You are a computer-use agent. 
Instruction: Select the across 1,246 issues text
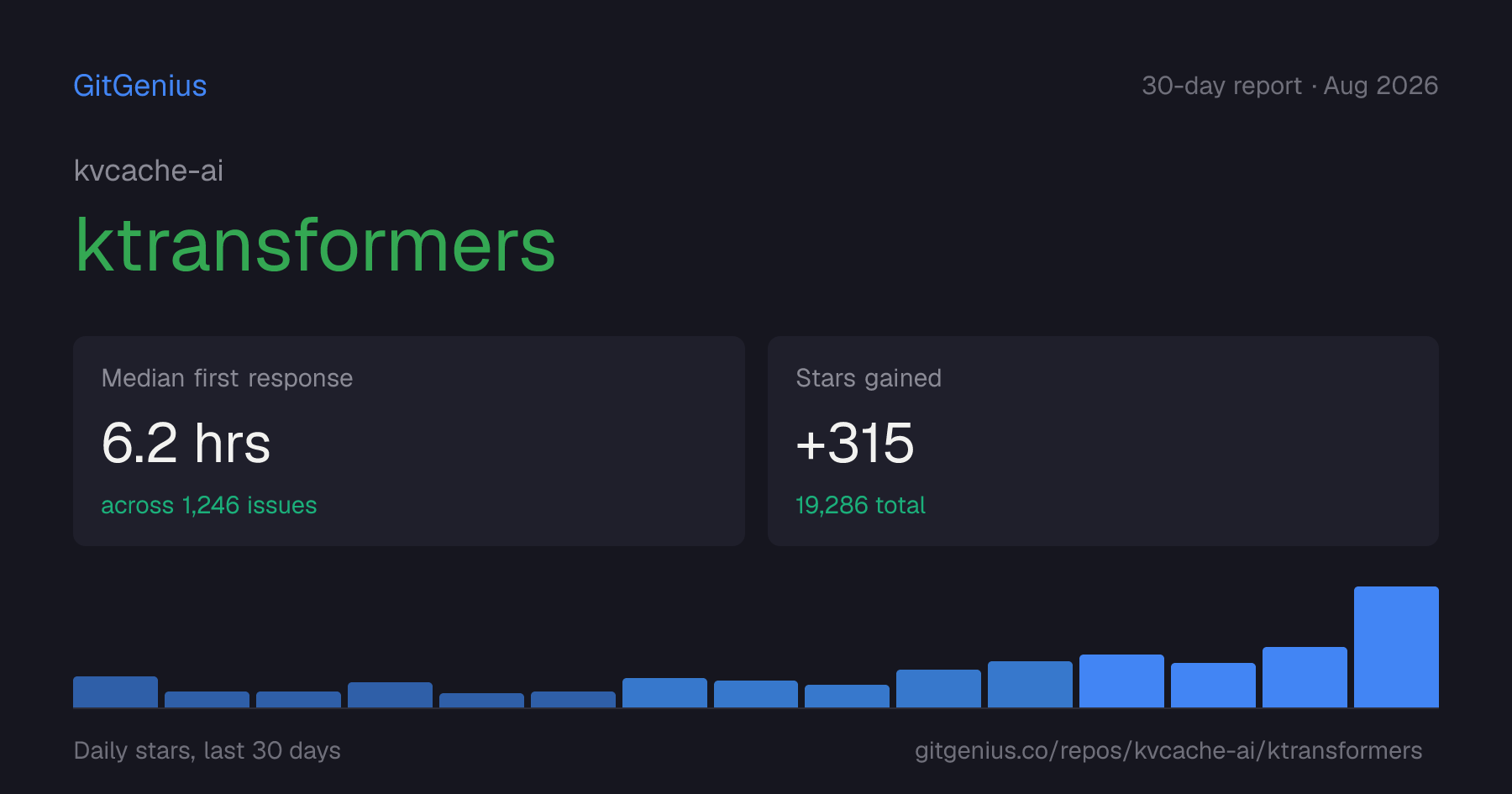(209, 505)
